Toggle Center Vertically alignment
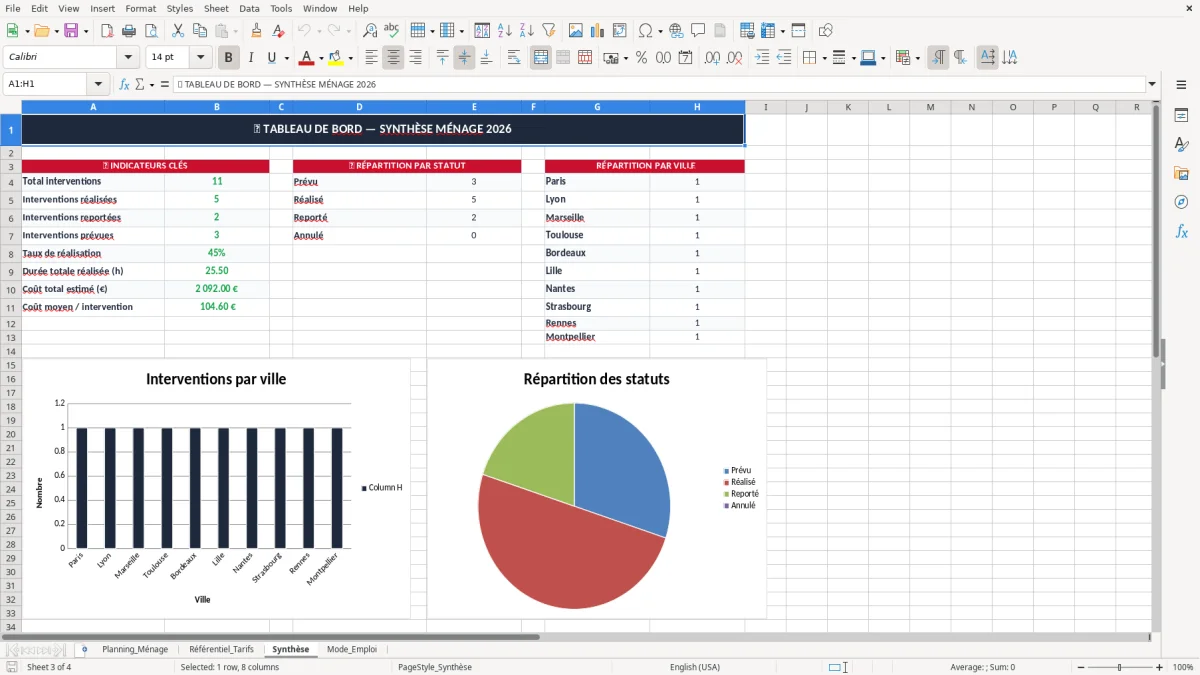Image resolution: width=1200 pixels, height=675 pixels. pyautogui.click(x=464, y=58)
